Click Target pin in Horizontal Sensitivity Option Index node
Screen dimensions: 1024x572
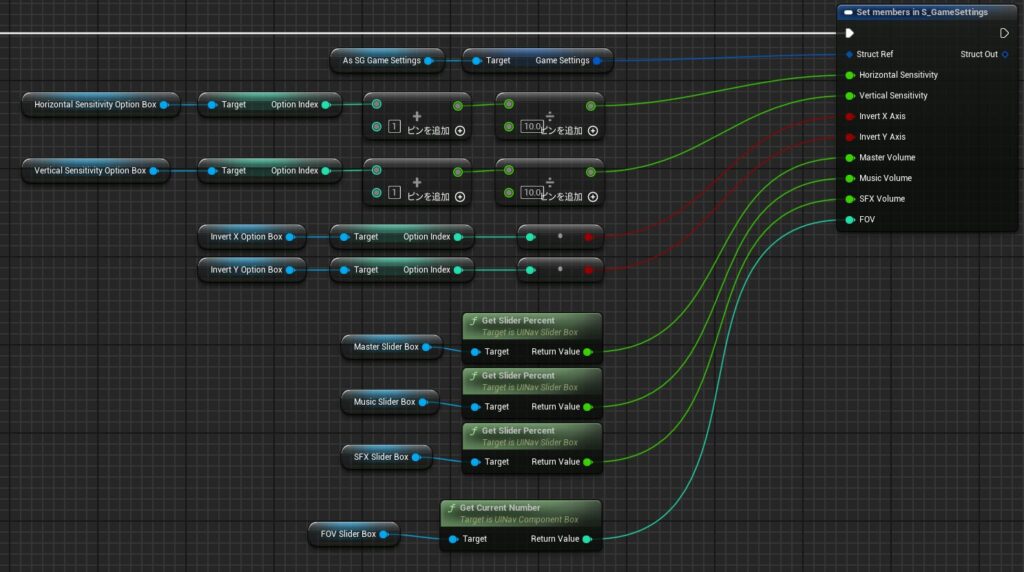pos(212,104)
